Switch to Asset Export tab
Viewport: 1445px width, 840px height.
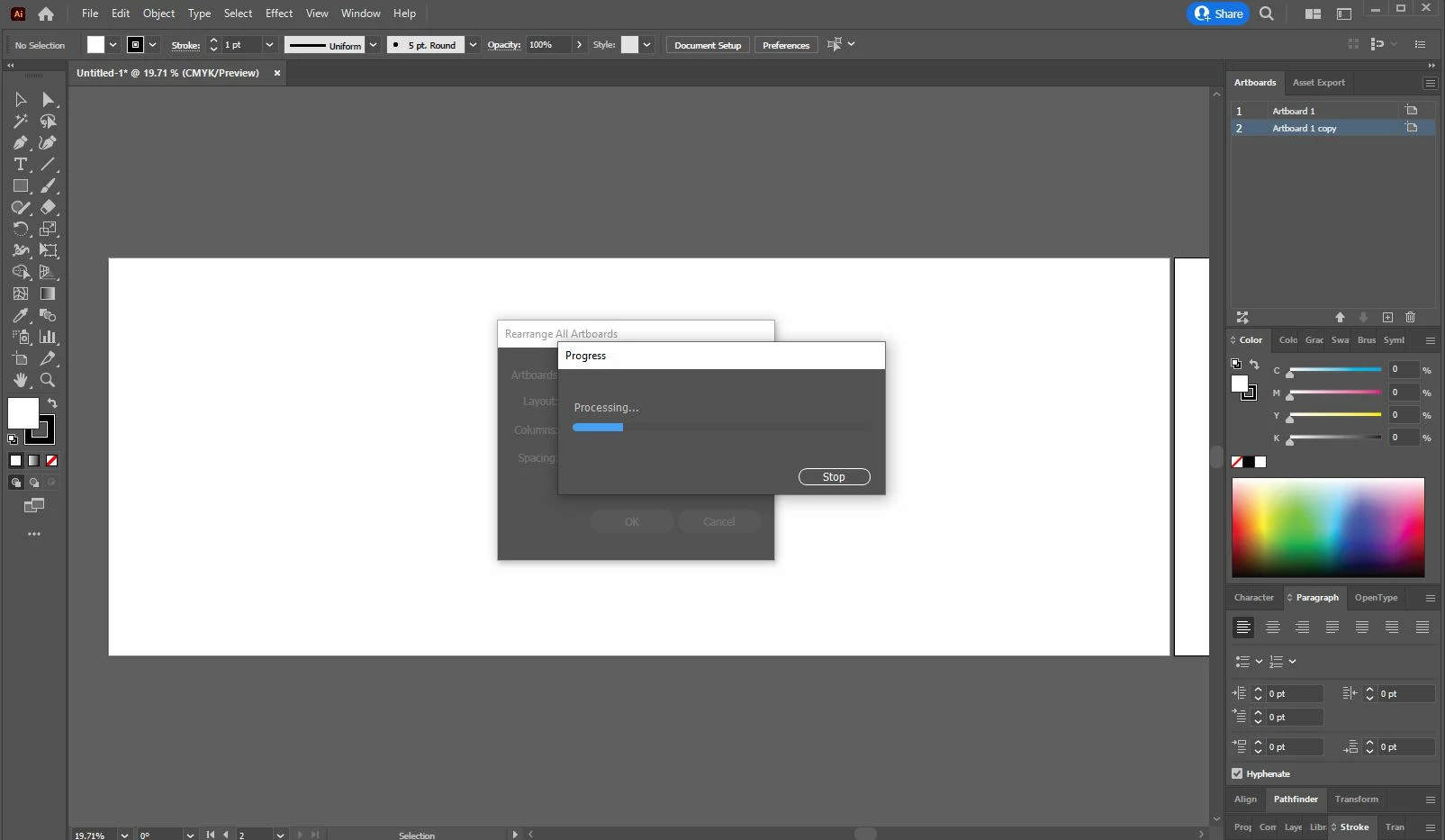1318,83
